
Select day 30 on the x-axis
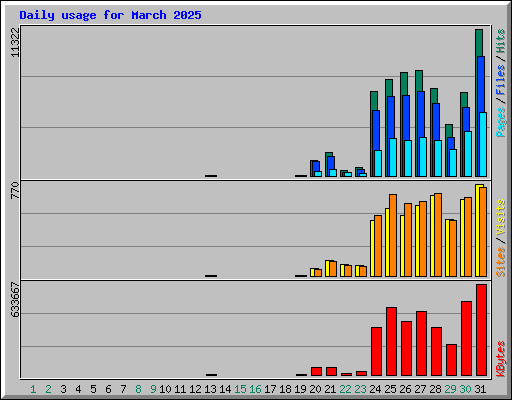pos(465,389)
